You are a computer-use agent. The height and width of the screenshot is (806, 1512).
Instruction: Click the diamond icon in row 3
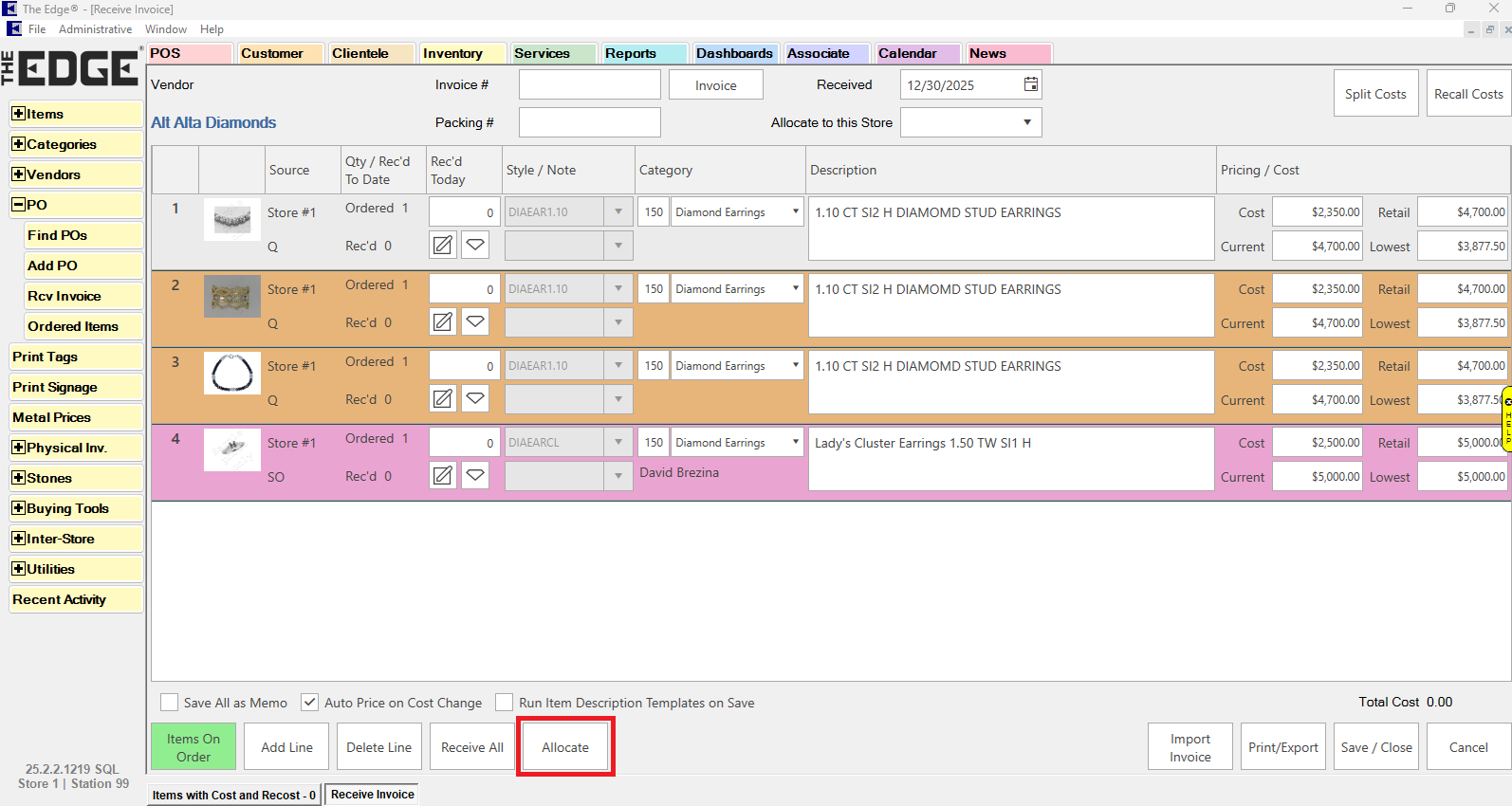475,399
